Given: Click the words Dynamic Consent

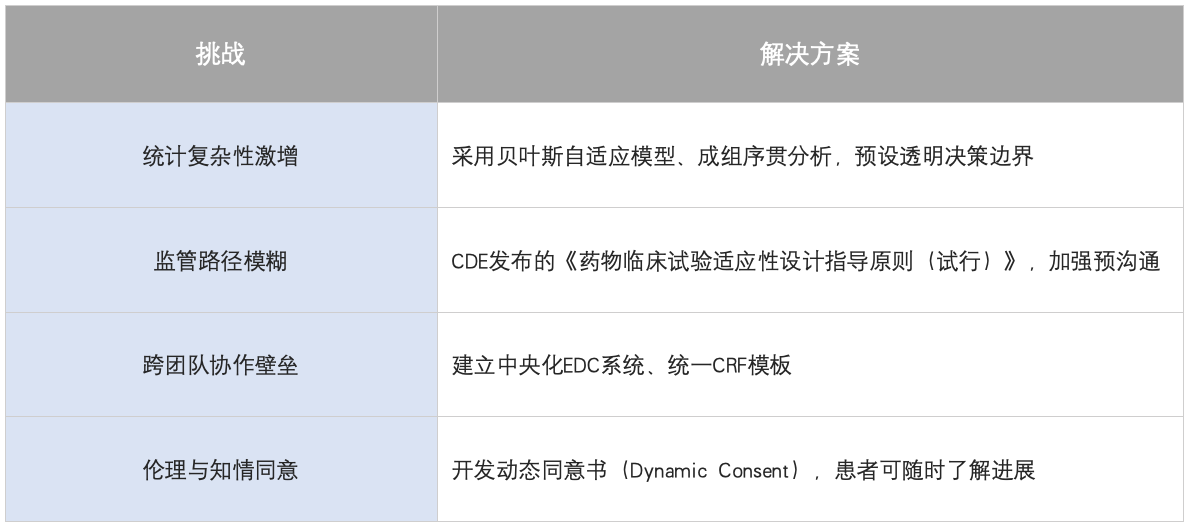Looking at the screenshot, I should pyautogui.click(x=712, y=469).
